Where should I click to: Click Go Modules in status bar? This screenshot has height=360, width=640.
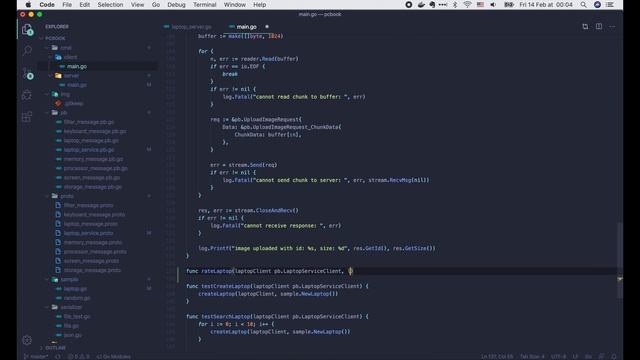[114, 356]
